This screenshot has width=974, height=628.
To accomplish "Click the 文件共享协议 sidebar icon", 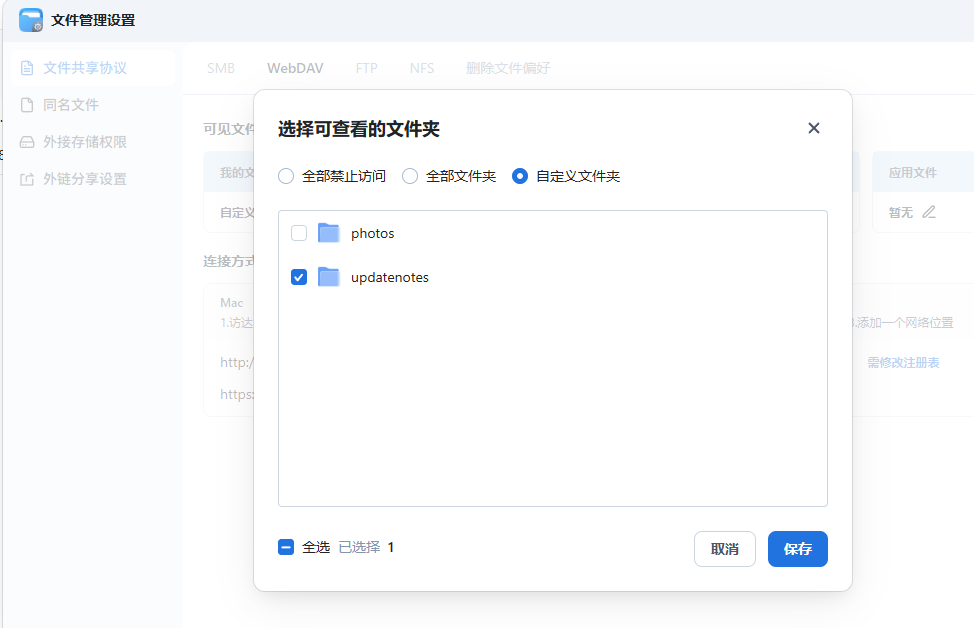I will [x=27, y=68].
